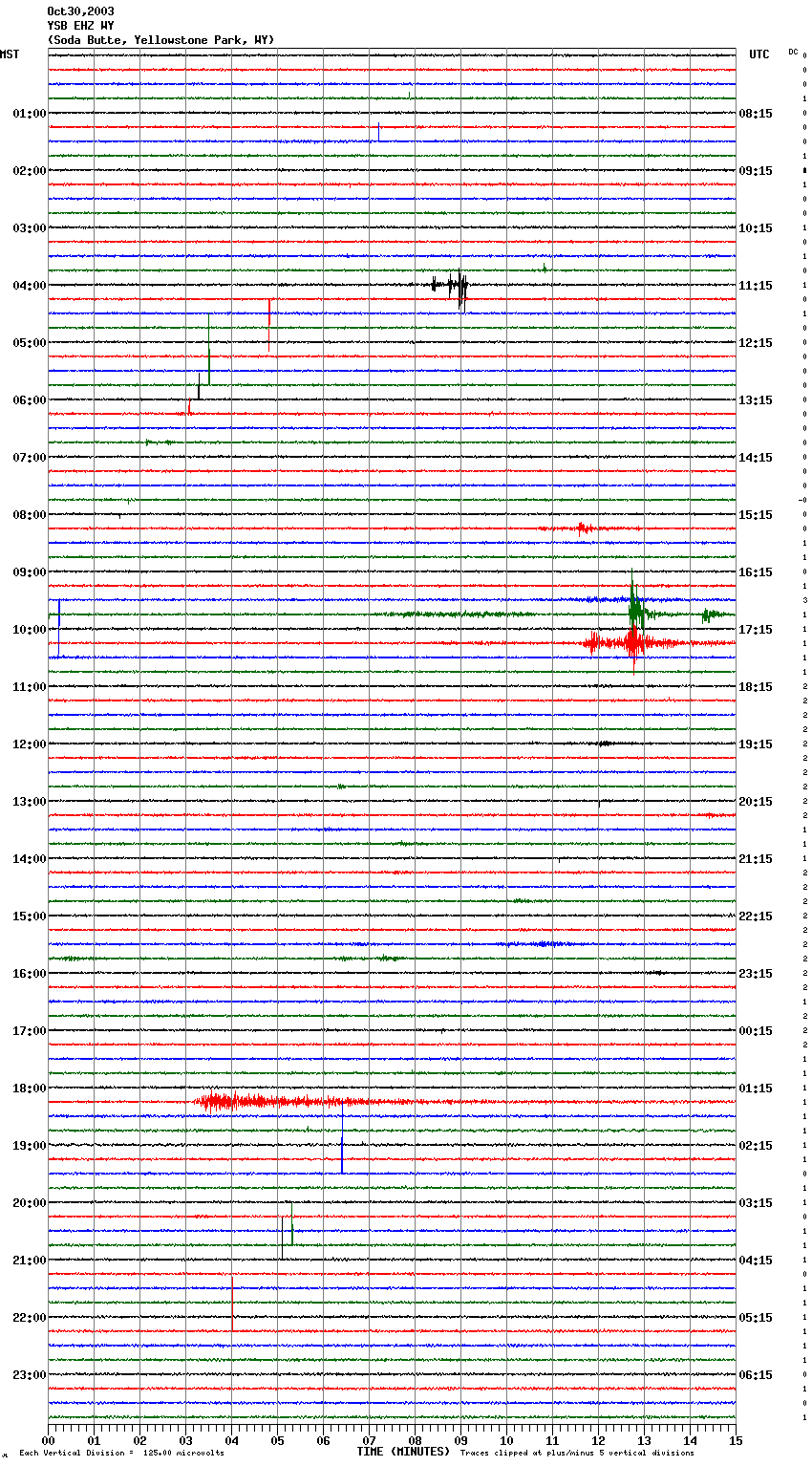Click the 03:00 MST time label
The width and height of the screenshot is (812, 1466).
pos(30,228)
